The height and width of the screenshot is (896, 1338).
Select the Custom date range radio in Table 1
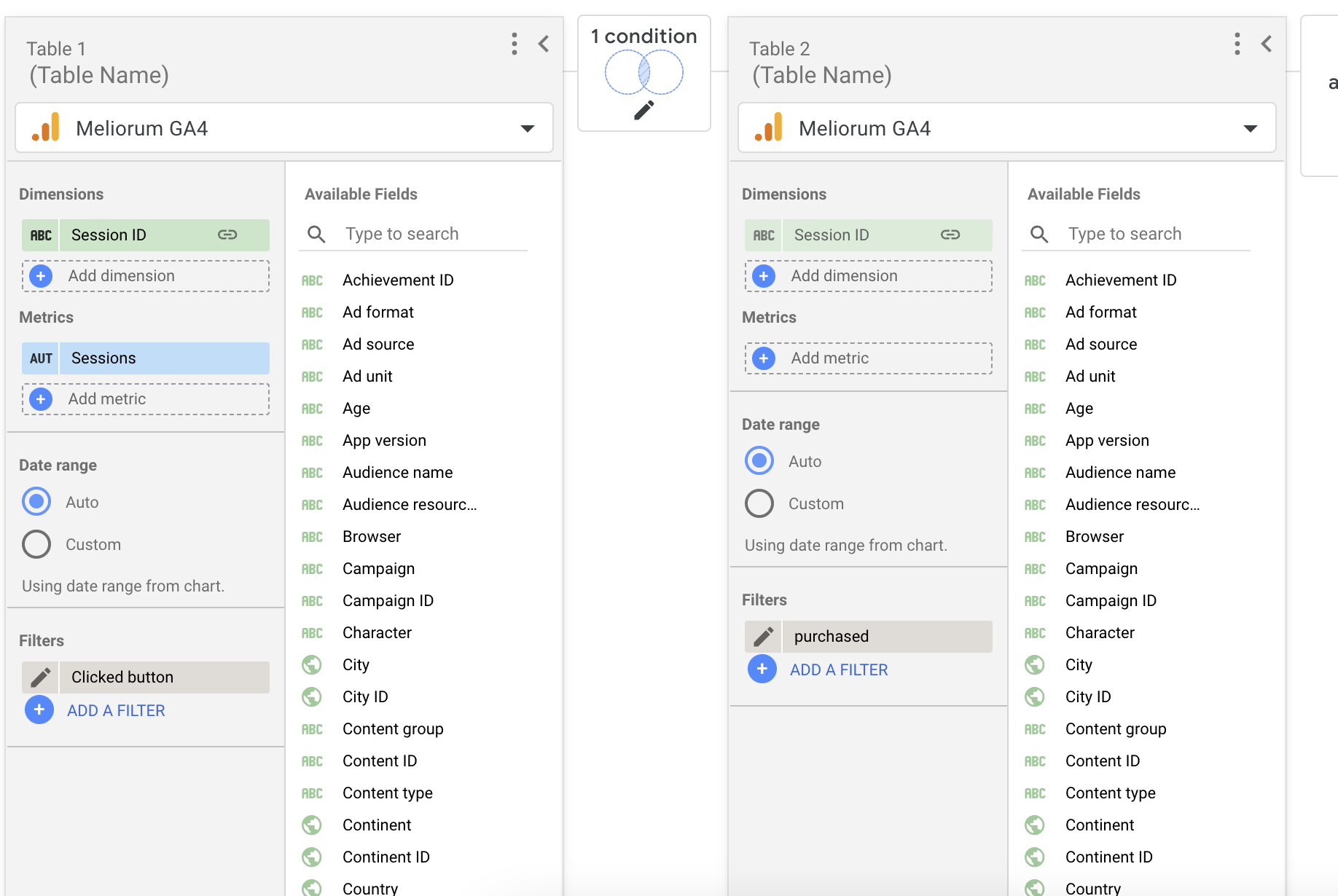tap(36, 544)
